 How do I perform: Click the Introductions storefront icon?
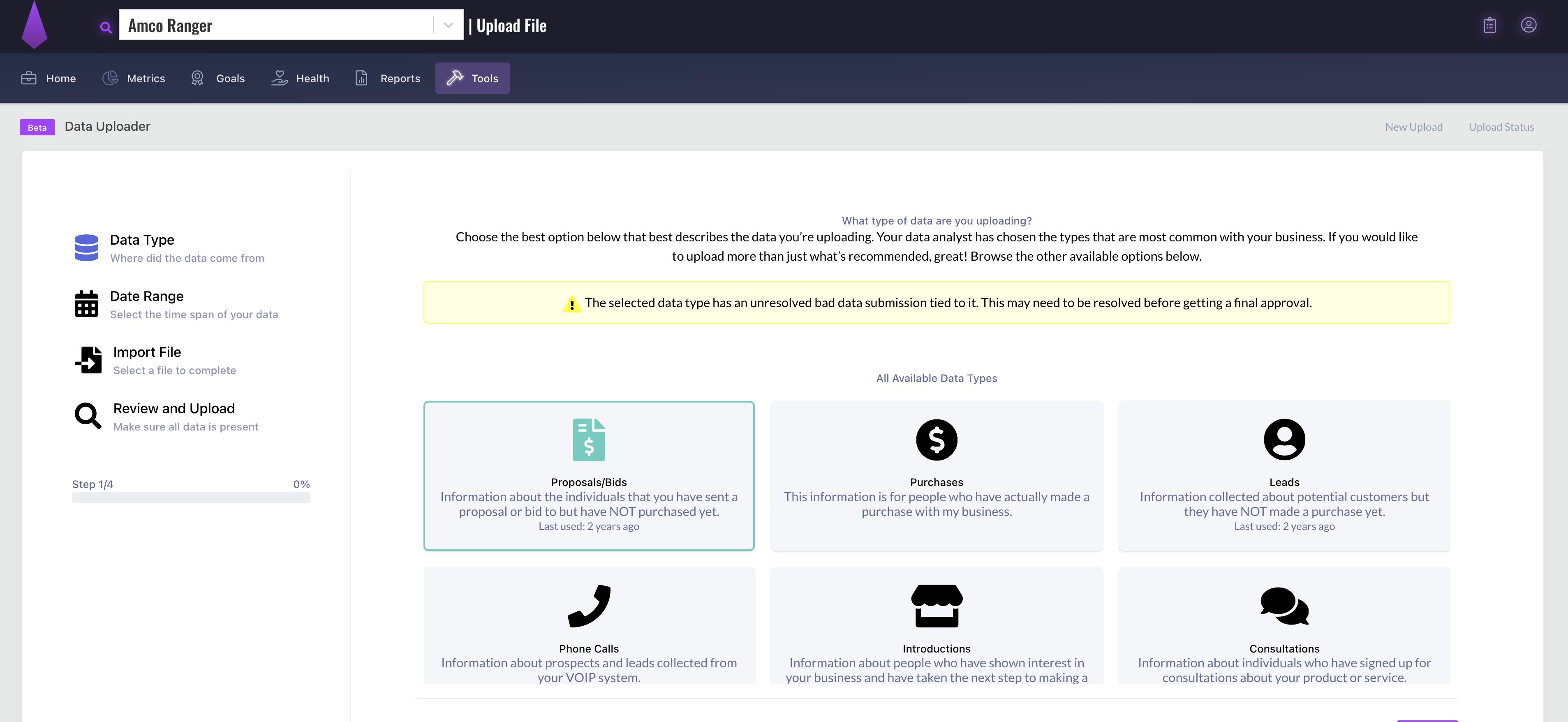pos(936,606)
